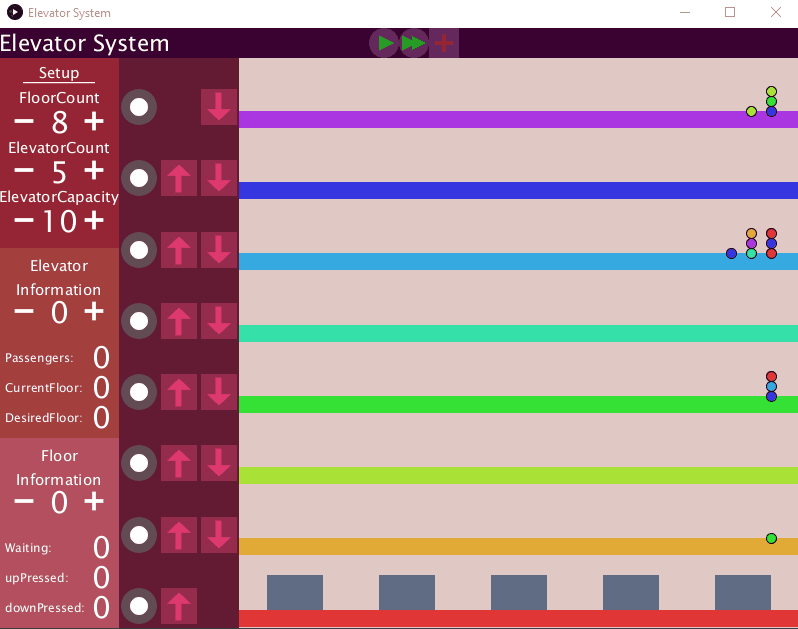Click the Passengers: label
The image size is (798, 629).
point(39,358)
